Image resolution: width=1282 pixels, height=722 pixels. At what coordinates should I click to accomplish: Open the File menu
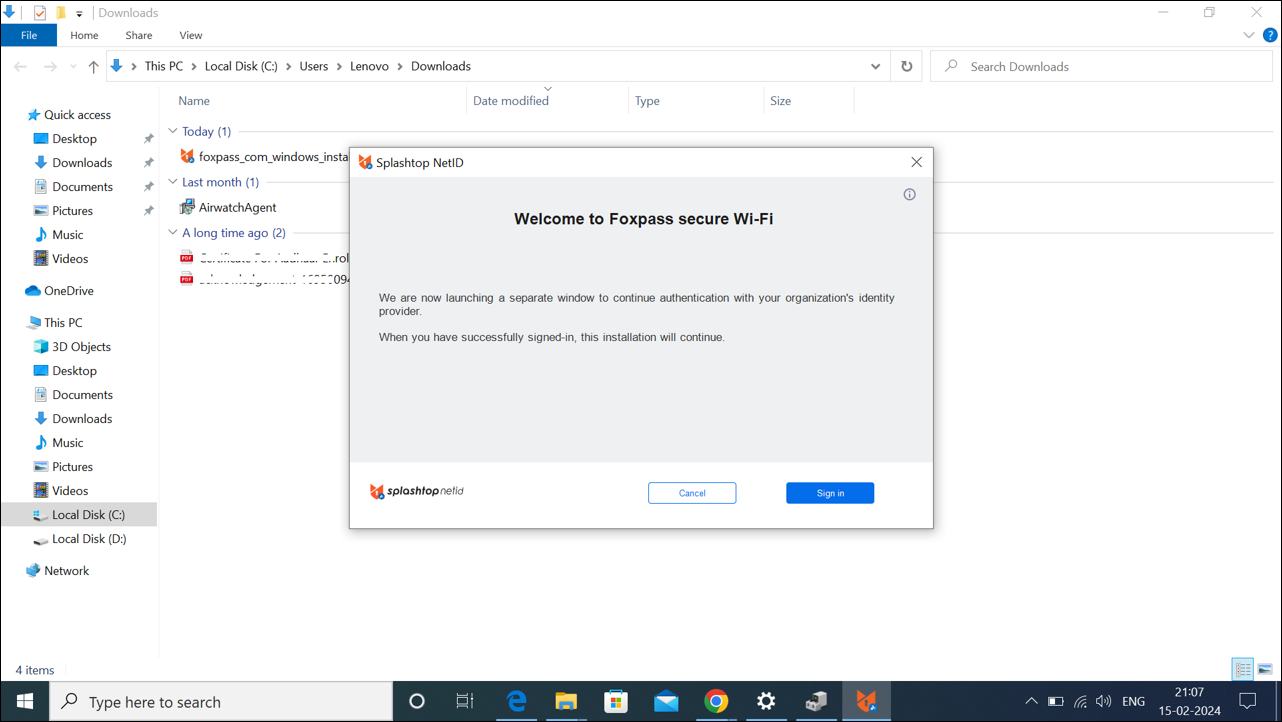pos(29,35)
